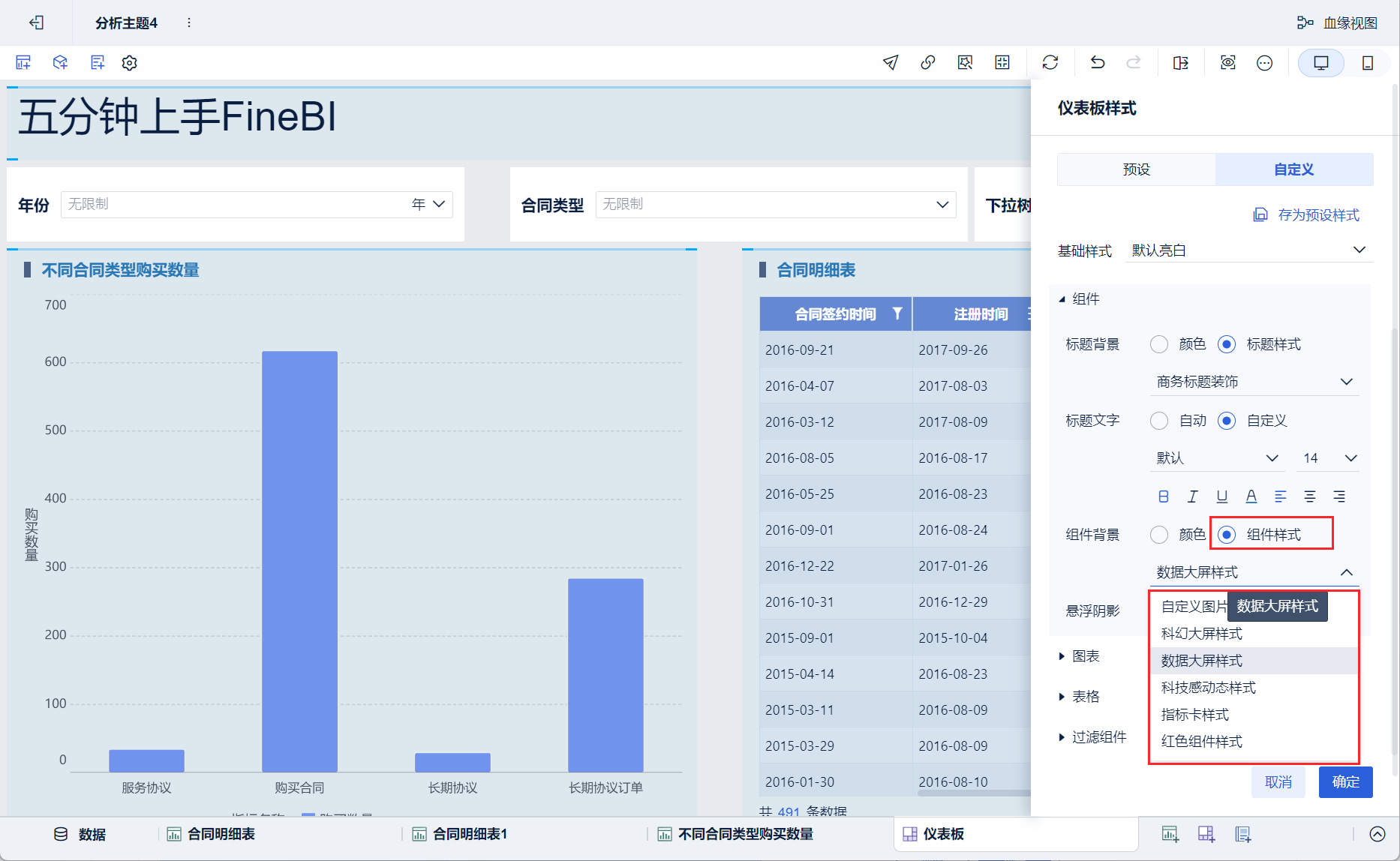Image resolution: width=1400 pixels, height=861 pixels.
Task: Click the add chart component icon at bottom
Action: pos(1170,834)
